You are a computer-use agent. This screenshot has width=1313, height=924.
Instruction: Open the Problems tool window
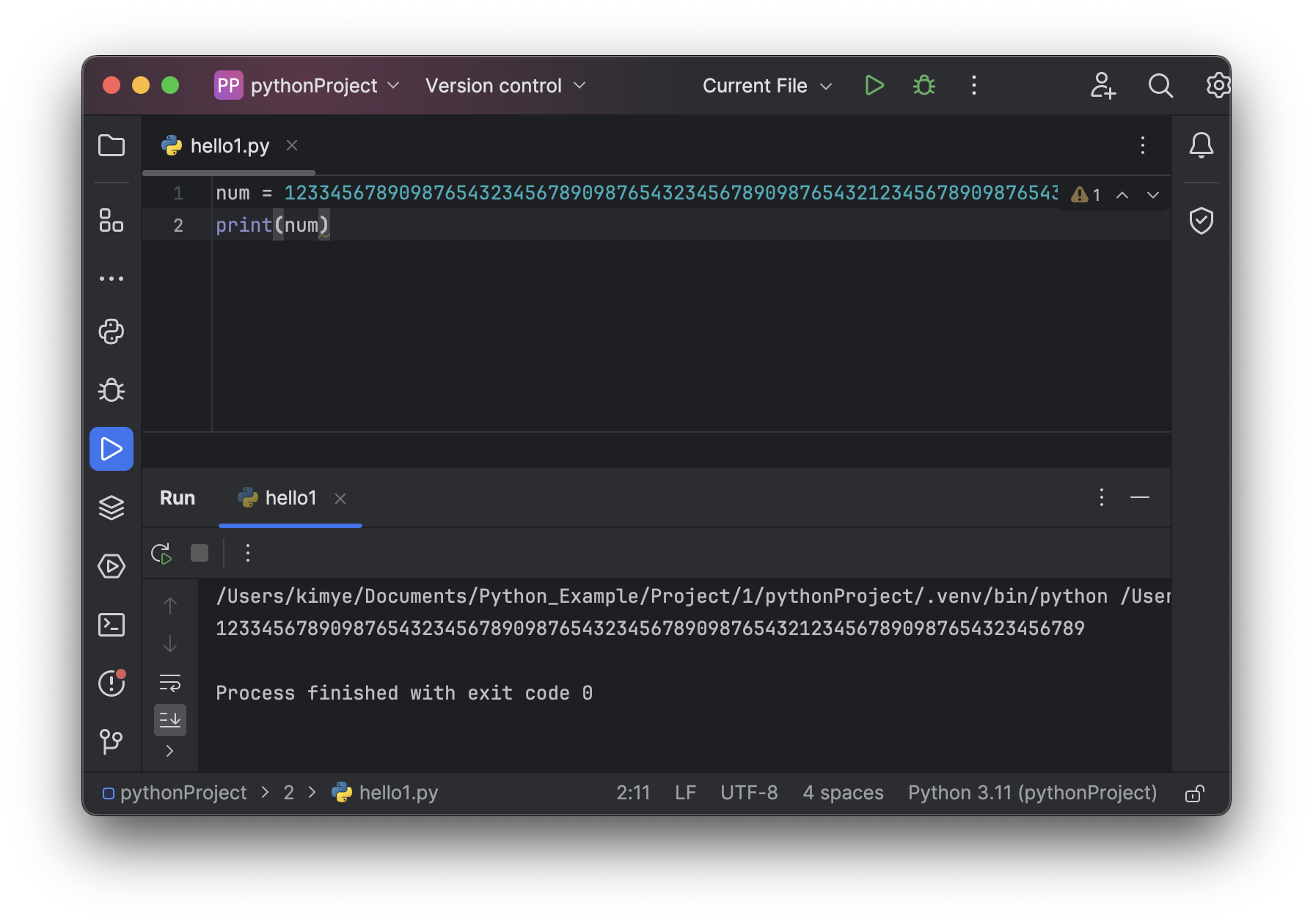111,683
